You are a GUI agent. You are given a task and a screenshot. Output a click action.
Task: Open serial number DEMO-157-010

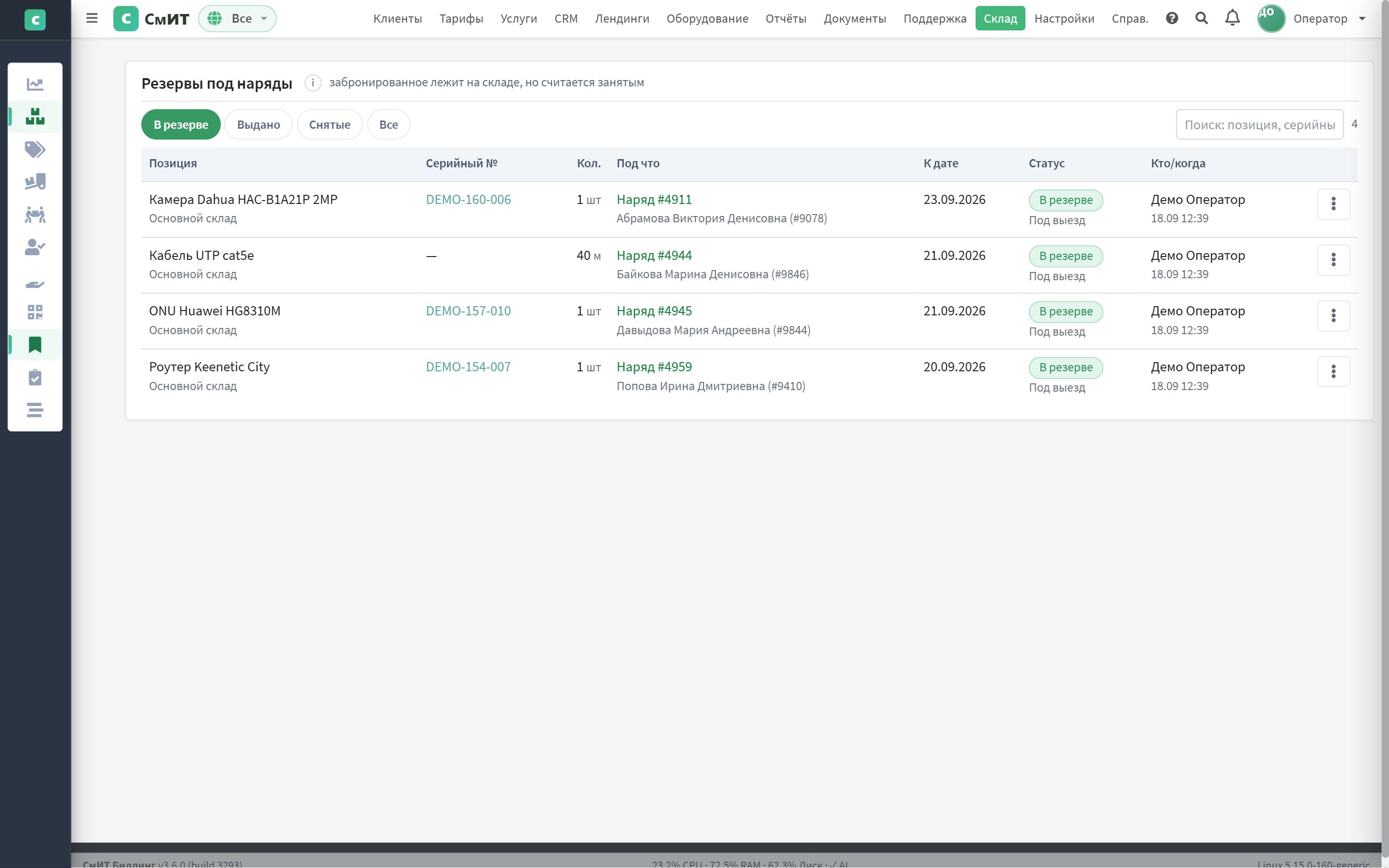(x=468, y=311)
